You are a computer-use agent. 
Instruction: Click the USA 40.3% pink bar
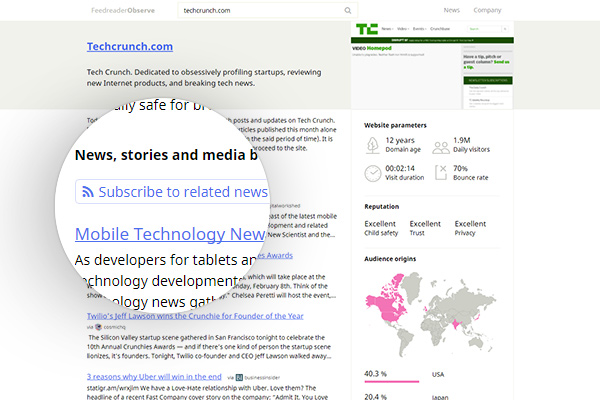click(x=390, y=381)
